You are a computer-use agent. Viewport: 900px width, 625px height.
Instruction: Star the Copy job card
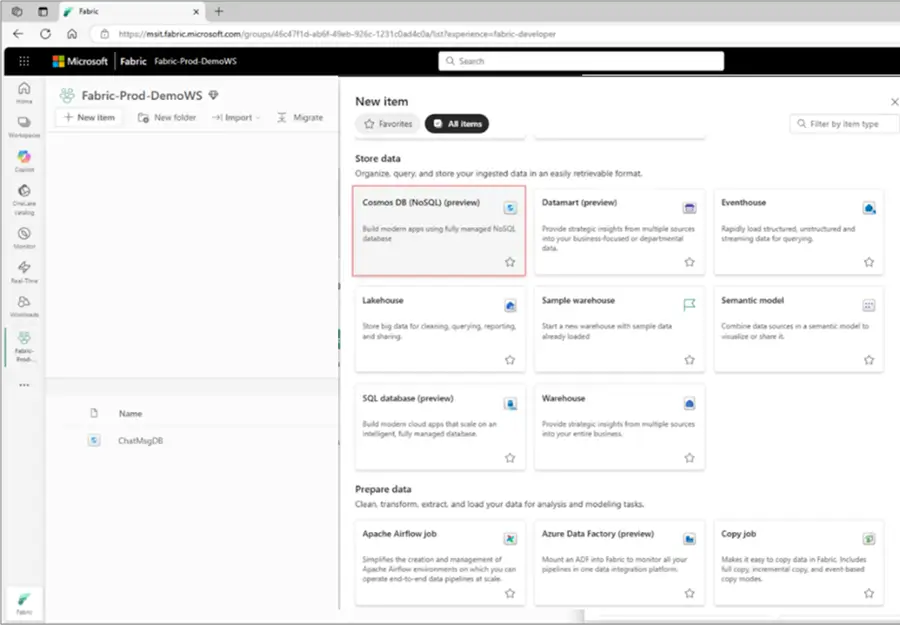[869, 593]
